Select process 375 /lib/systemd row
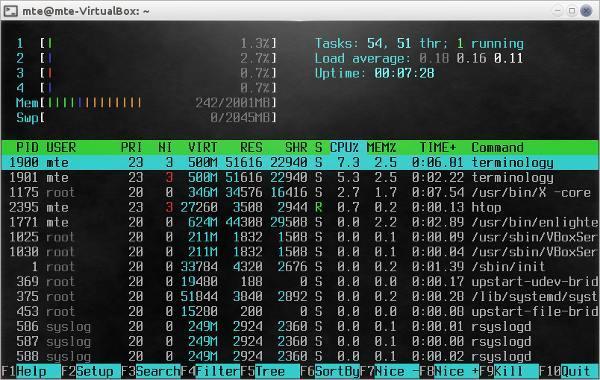The height and width of the screenshot is (380, 600). 300,297
